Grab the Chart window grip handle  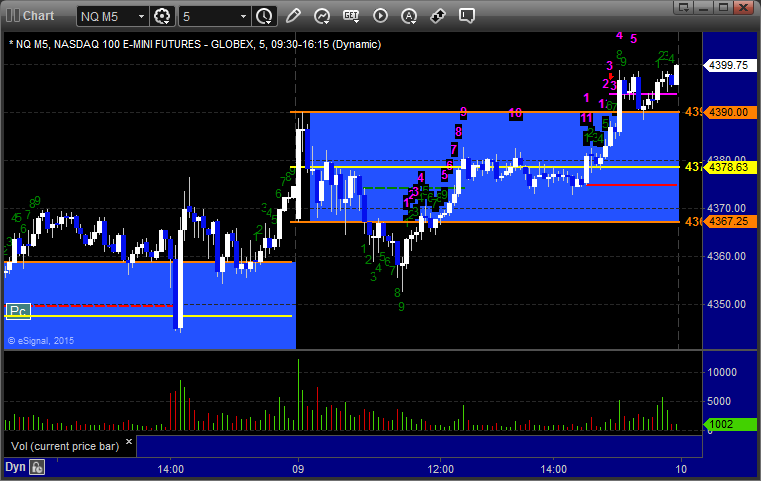pos(12,16)
